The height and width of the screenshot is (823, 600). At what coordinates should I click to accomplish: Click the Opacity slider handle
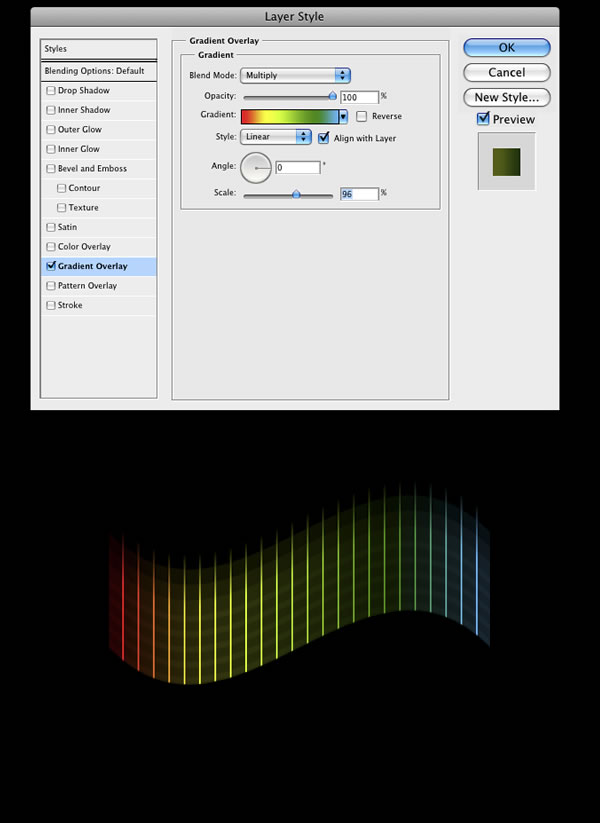pos(332,96)
